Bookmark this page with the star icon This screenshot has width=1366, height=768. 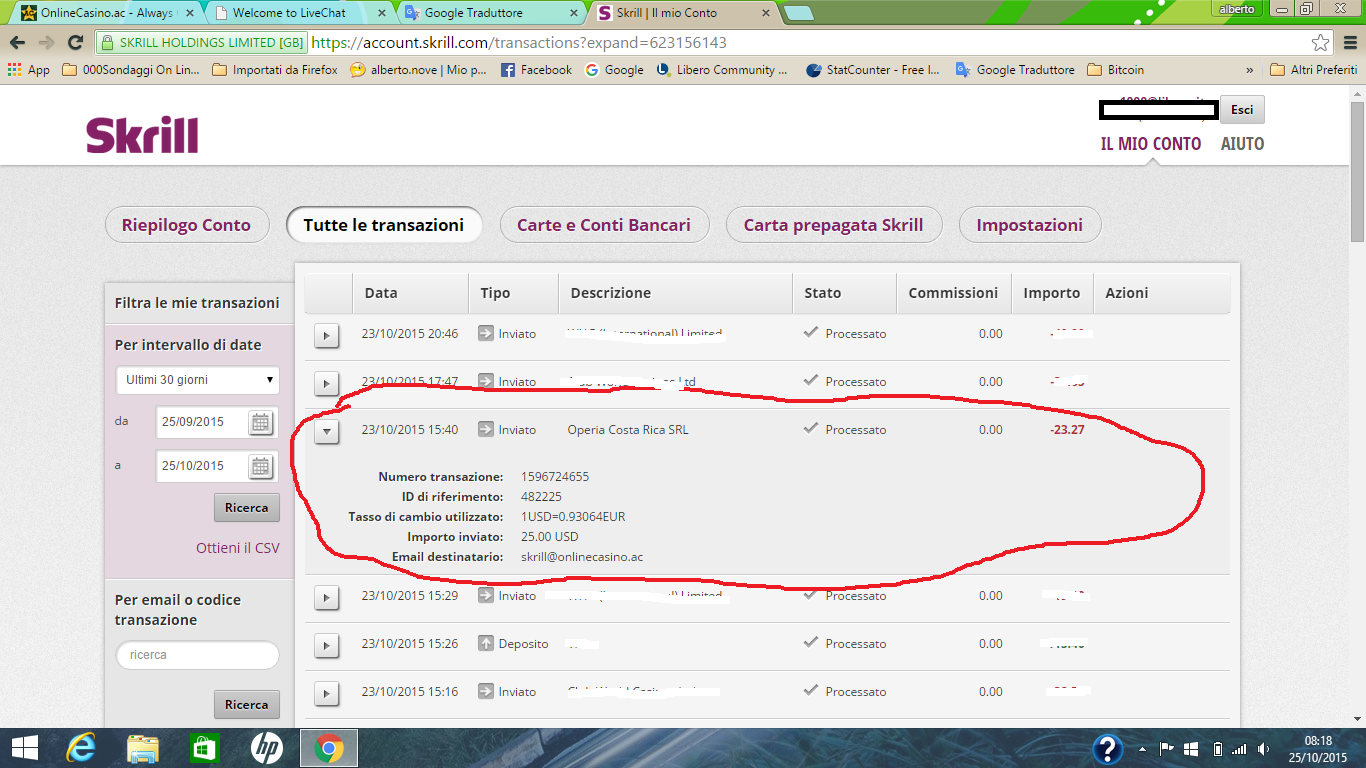[x=1321, y=43]
